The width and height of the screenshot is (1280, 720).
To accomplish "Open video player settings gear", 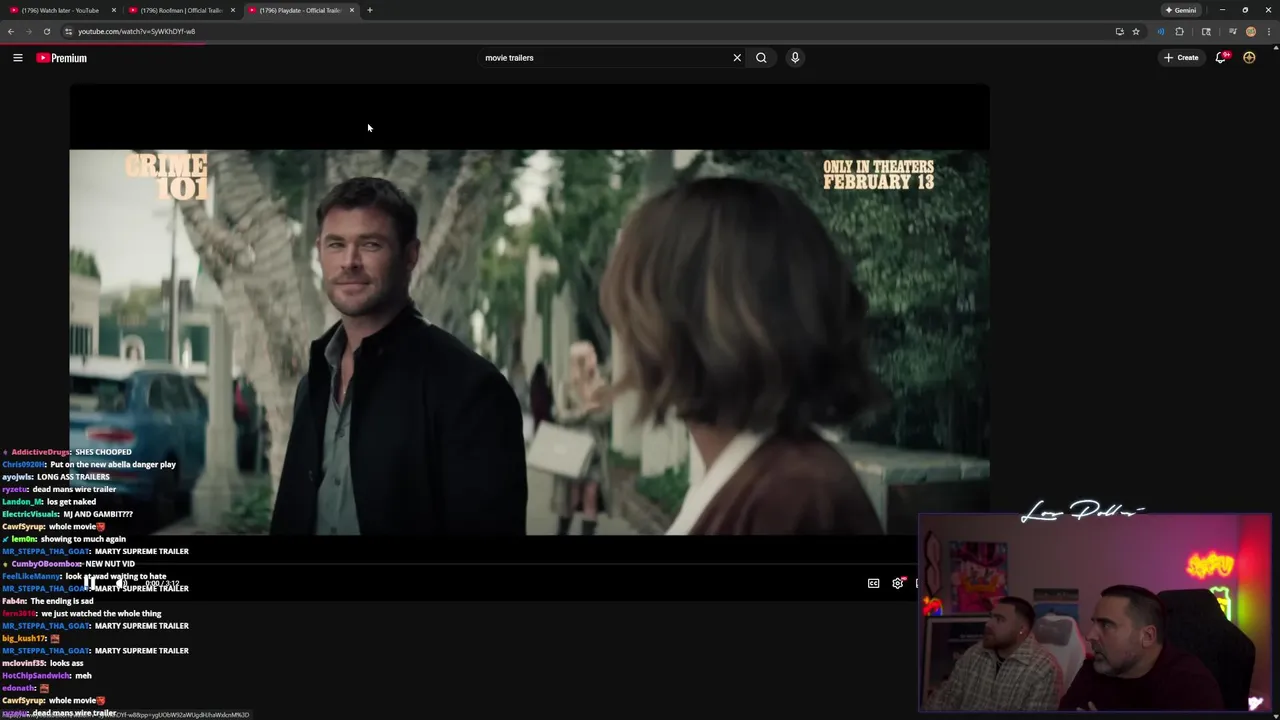I will click(x=897, y=583).
